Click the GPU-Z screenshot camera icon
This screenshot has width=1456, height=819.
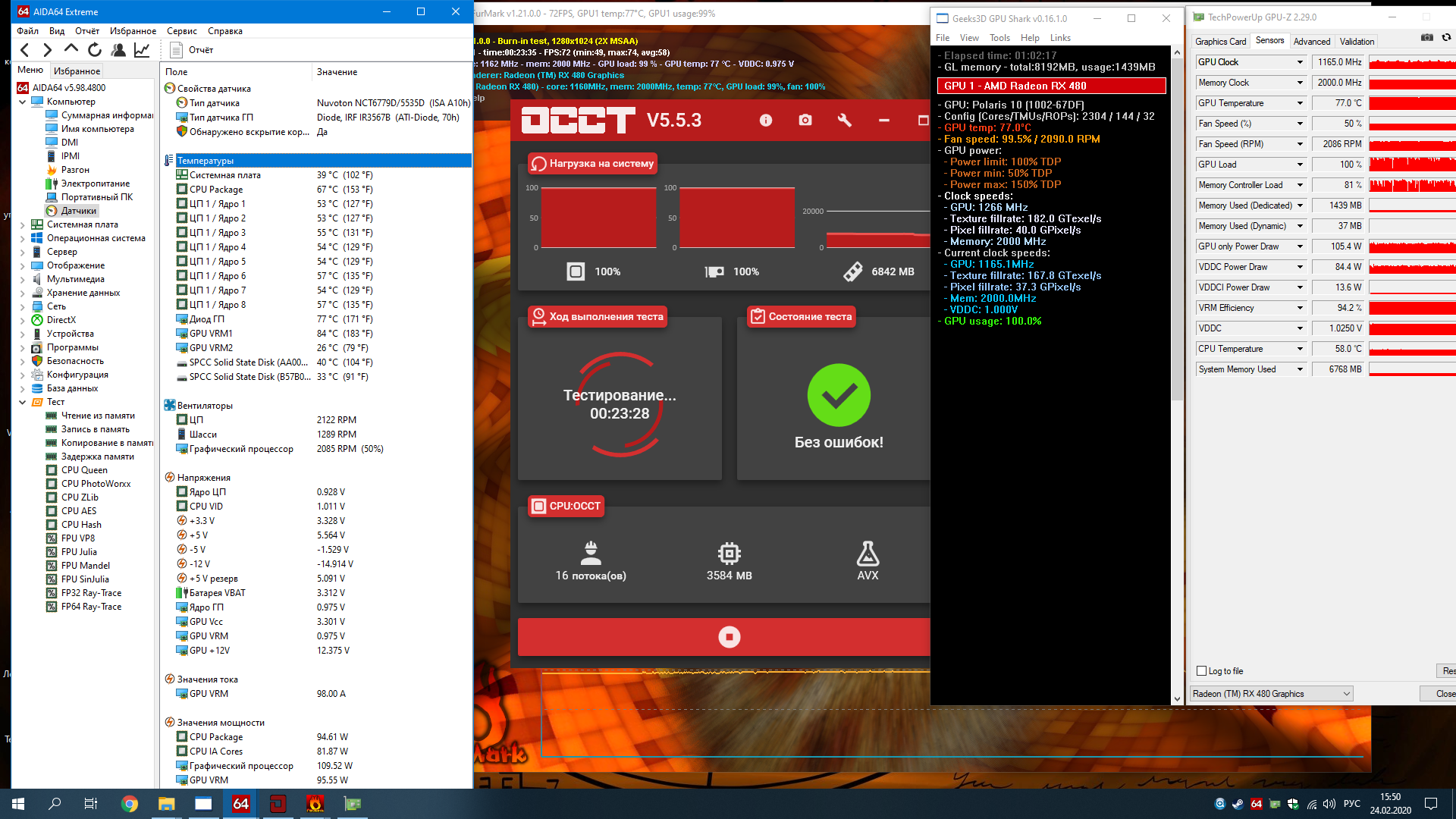(x=1426, y=37)
